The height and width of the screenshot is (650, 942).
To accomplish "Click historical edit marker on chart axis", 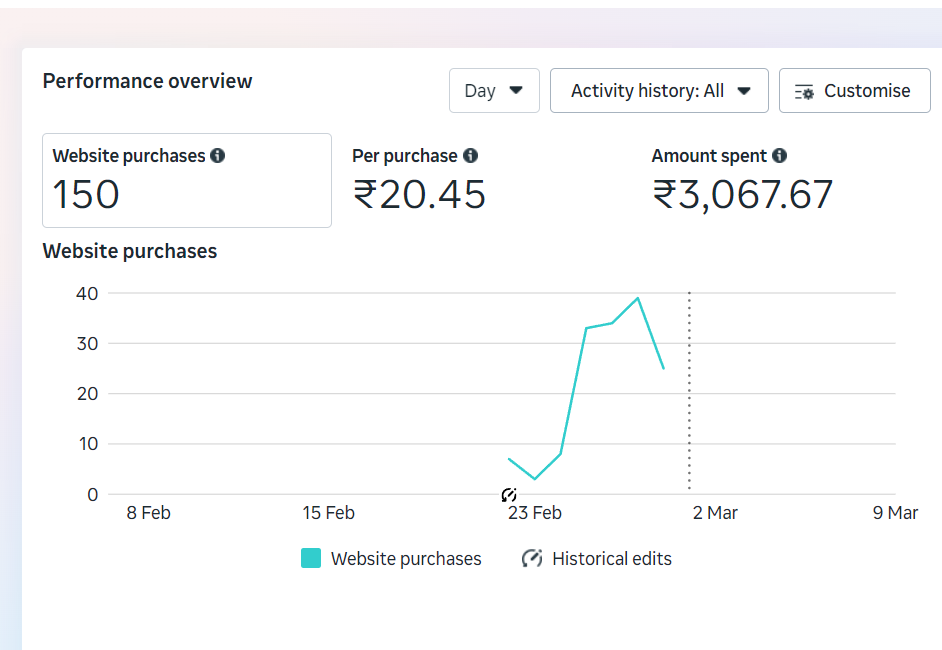I will click(x=509, y=495).
